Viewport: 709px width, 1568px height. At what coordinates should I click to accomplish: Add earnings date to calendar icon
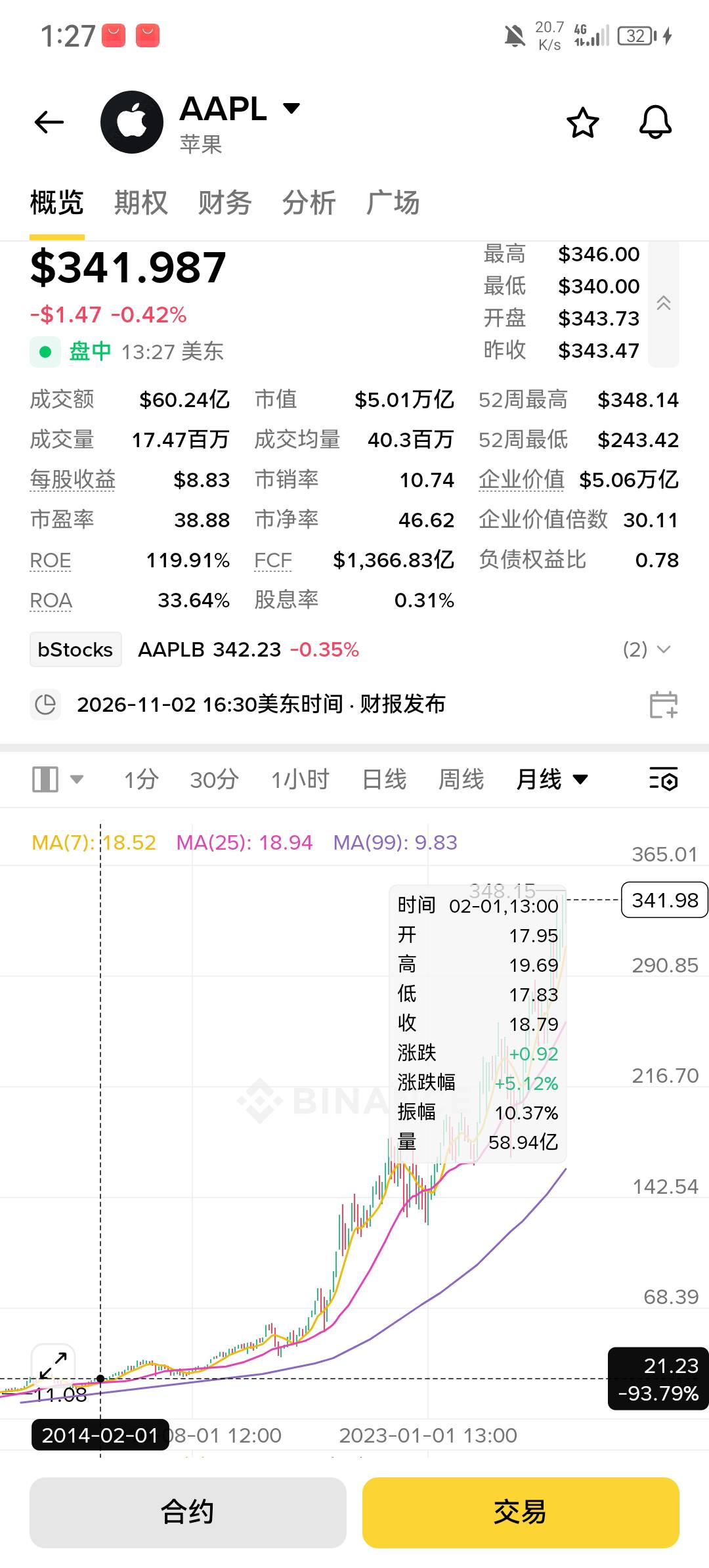coord(663,705)
